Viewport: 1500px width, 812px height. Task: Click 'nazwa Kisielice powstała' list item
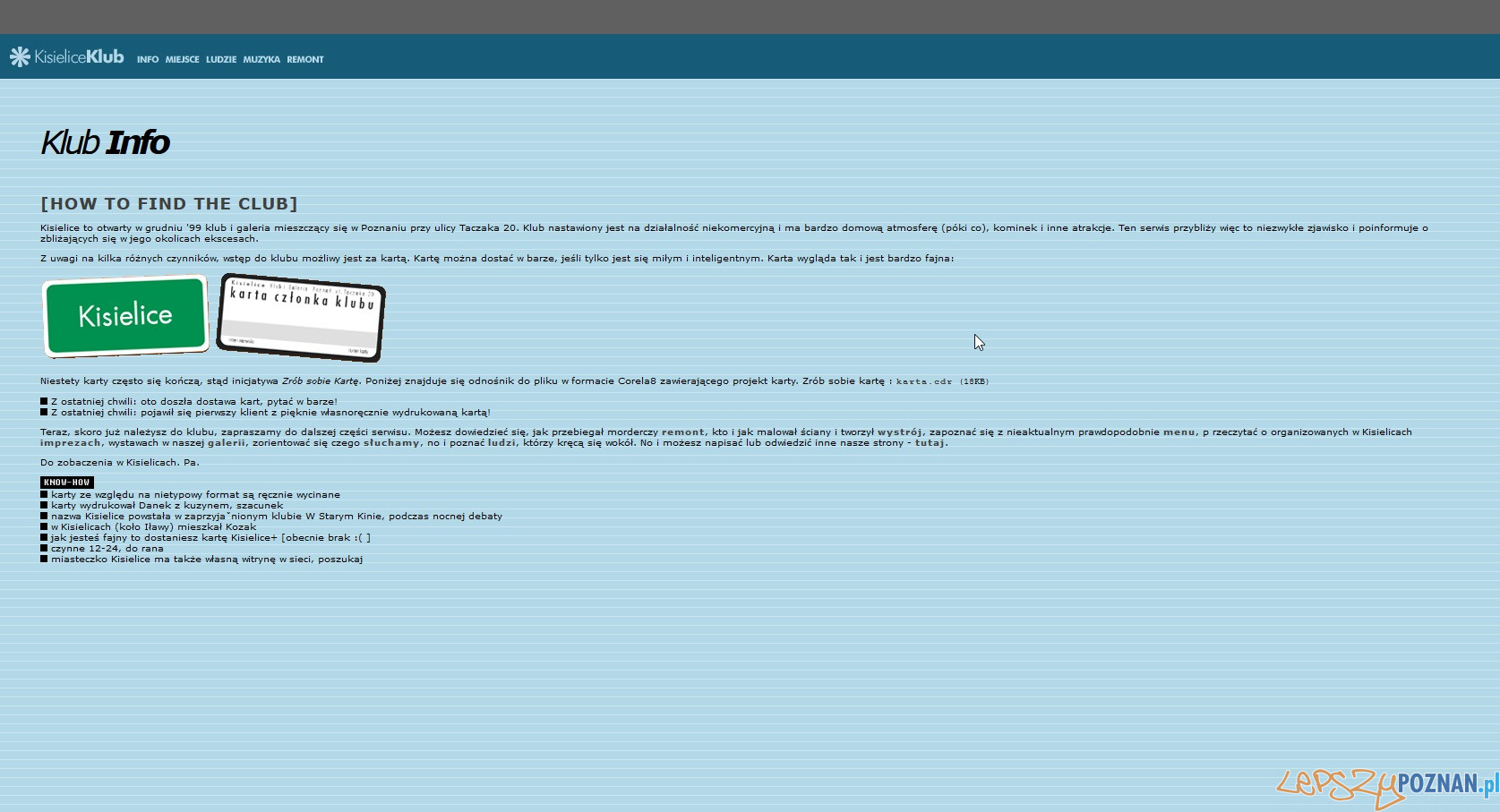click(271, 516)
